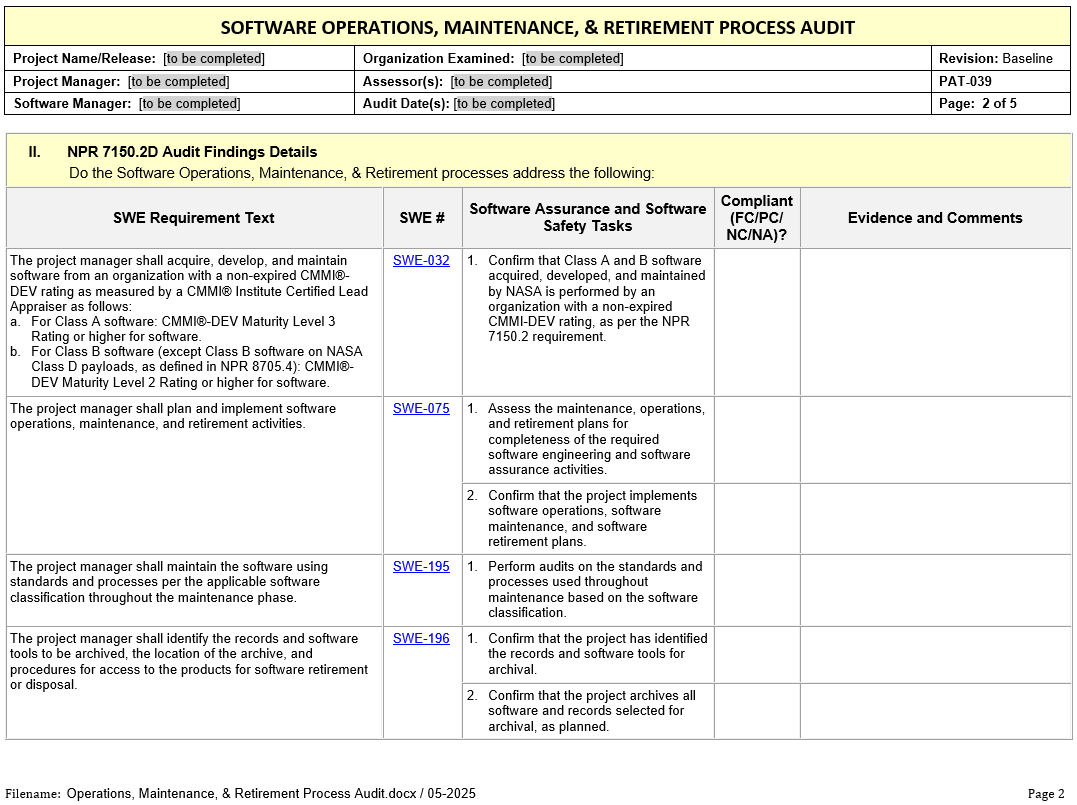
Task: Click the Organization Examined placeholder field
Action: pyautogui.click(x=573, y=59)
